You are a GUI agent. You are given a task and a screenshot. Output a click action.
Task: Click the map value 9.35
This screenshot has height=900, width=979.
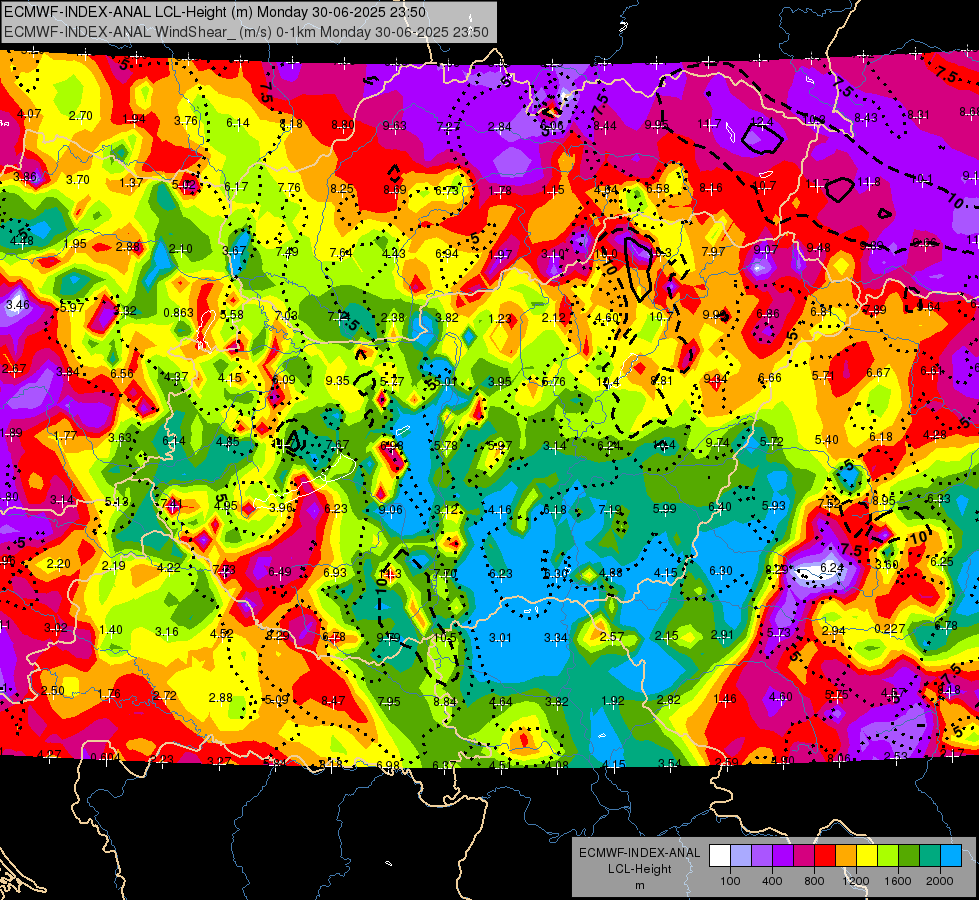click(x=338, y=380)
